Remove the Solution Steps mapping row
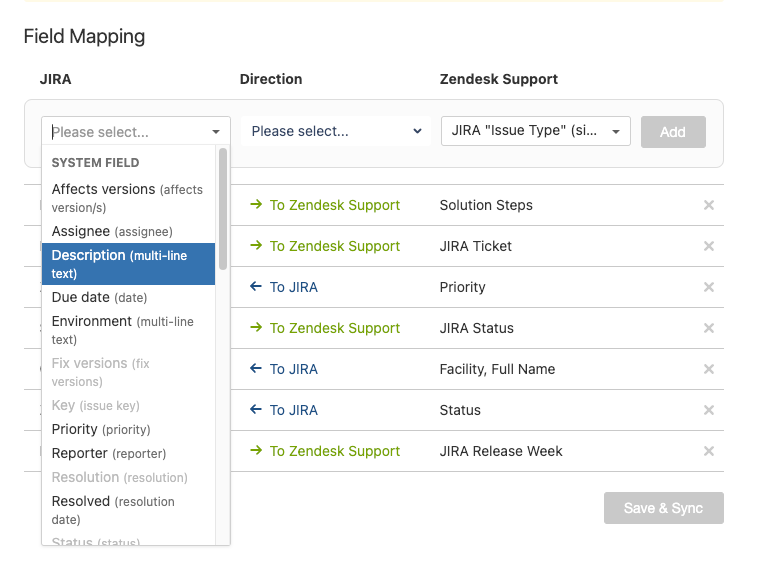The image size is (783, 581). 709,205
